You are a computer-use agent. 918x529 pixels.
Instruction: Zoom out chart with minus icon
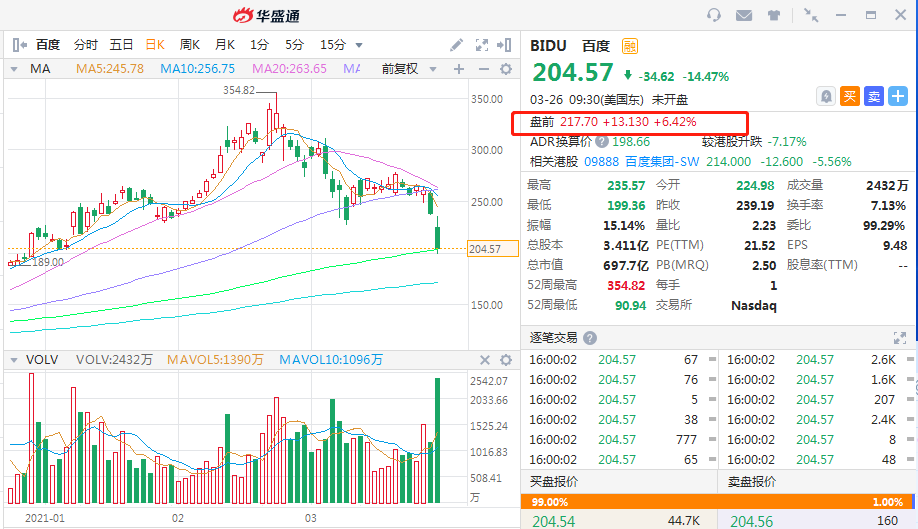pyautogui.click(x=484, y=69)
